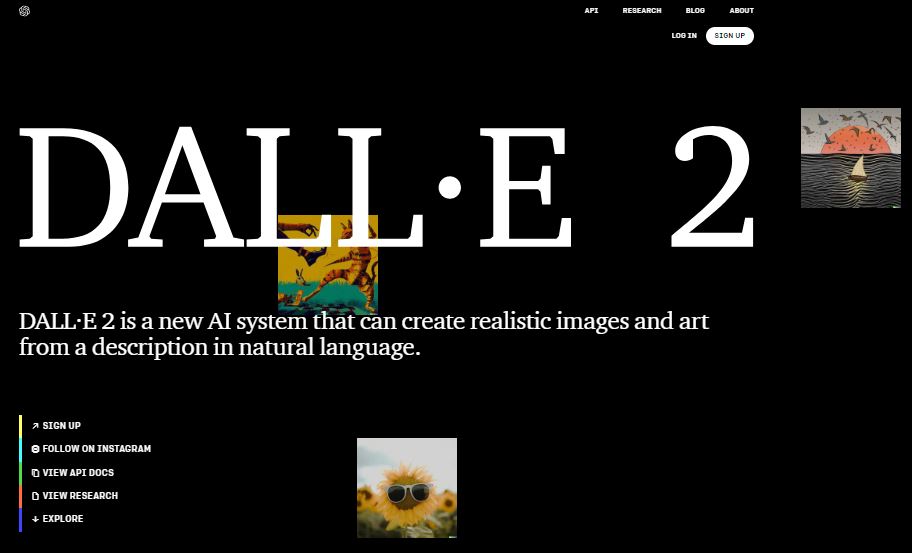Open the tiger and rabbit artwork thumbnail

pyautogui.click(x=328, y=265)
